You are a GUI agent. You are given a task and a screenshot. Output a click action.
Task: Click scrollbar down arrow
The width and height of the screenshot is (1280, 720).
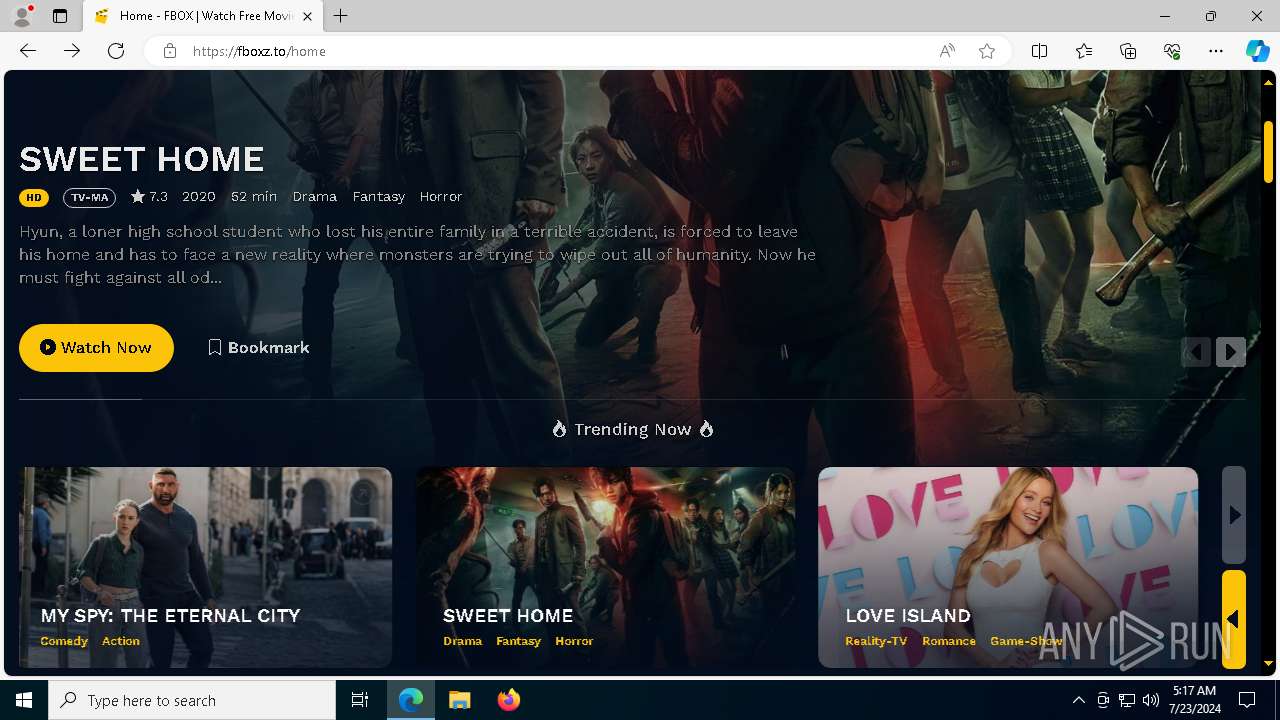point(1268,664)
